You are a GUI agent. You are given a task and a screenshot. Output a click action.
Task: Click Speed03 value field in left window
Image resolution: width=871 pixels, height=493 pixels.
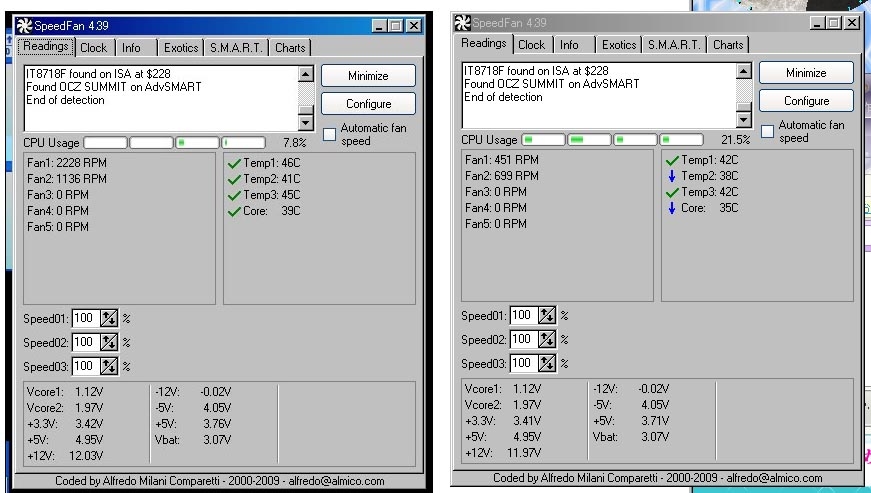coord(86,366)
